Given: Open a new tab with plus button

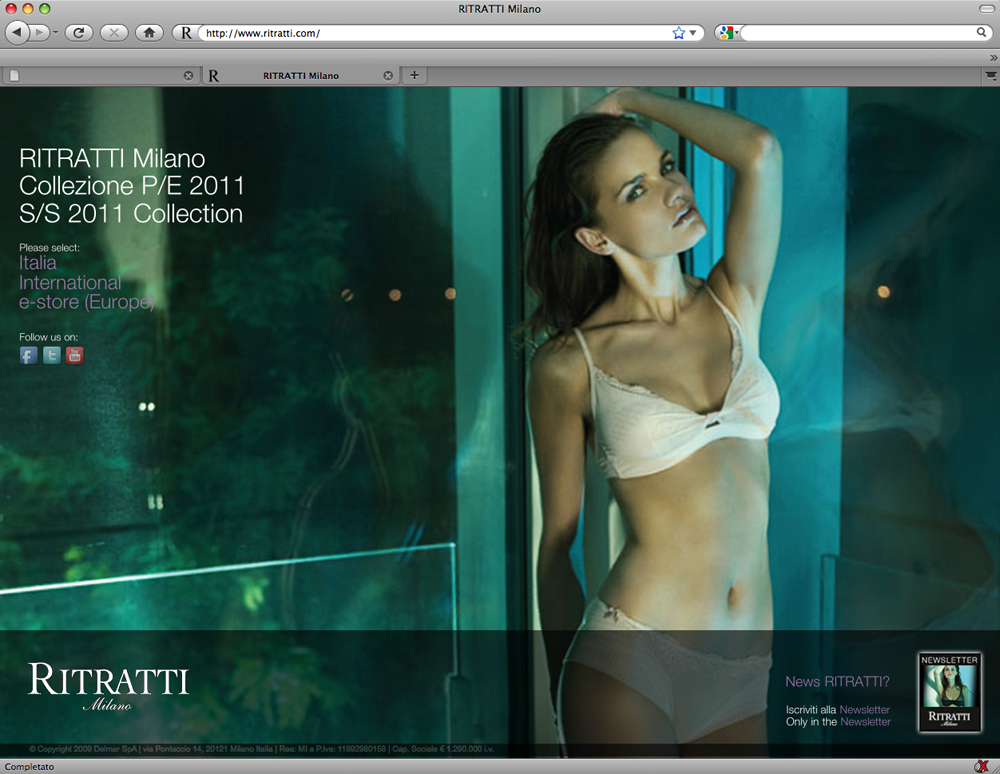Looking at the screenshot, I should [414, 75].
